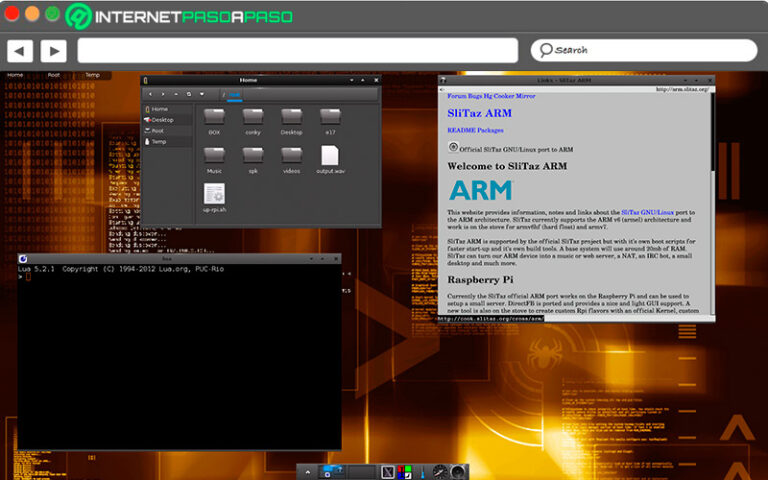This screenshot has height=480, width=768.
Task: Open the Forum link on the SliTaz page
Action: coord(457,96)
